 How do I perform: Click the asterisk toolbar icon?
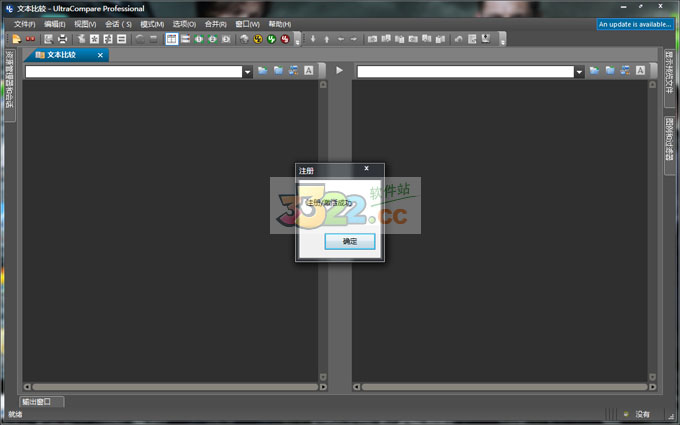(x=94, y=39)
